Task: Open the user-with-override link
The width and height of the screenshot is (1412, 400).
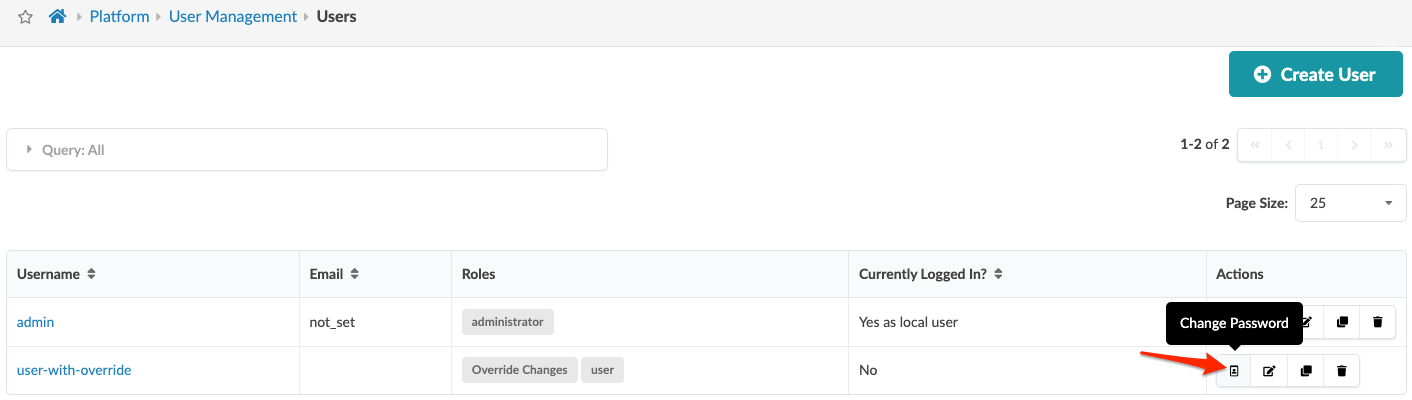Action: pos(74,370)
